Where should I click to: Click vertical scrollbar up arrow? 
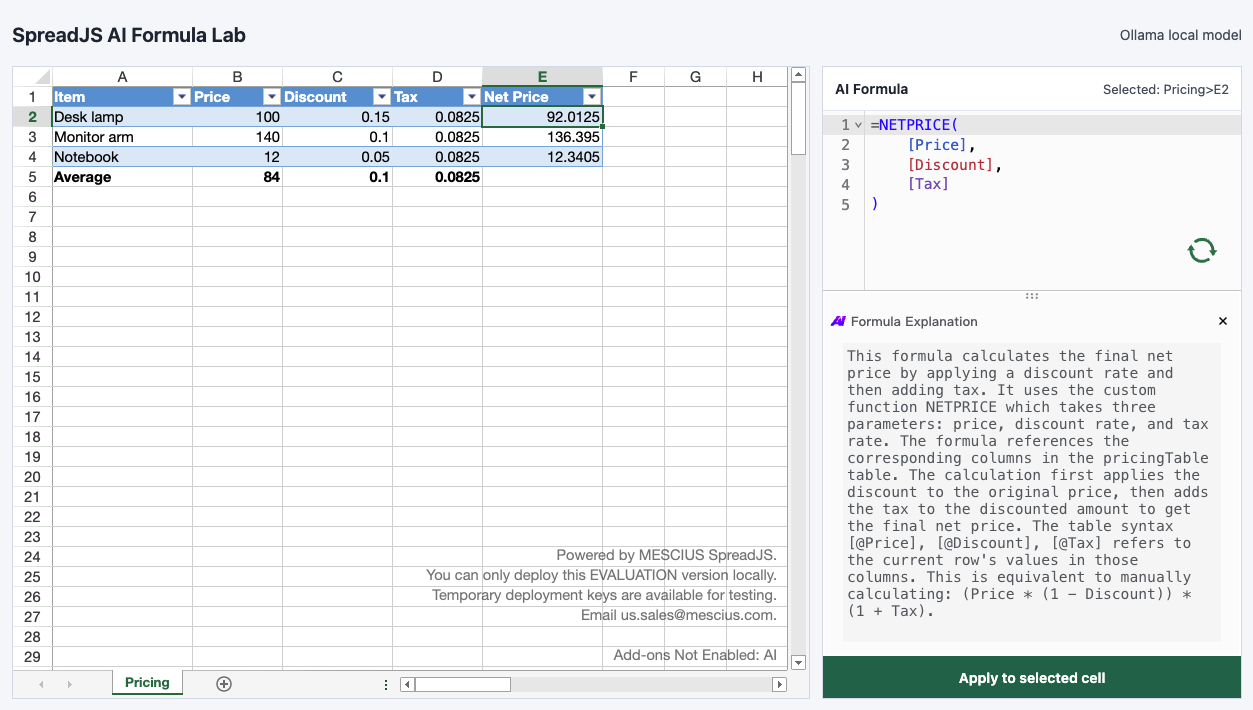[x=798, y=74]
